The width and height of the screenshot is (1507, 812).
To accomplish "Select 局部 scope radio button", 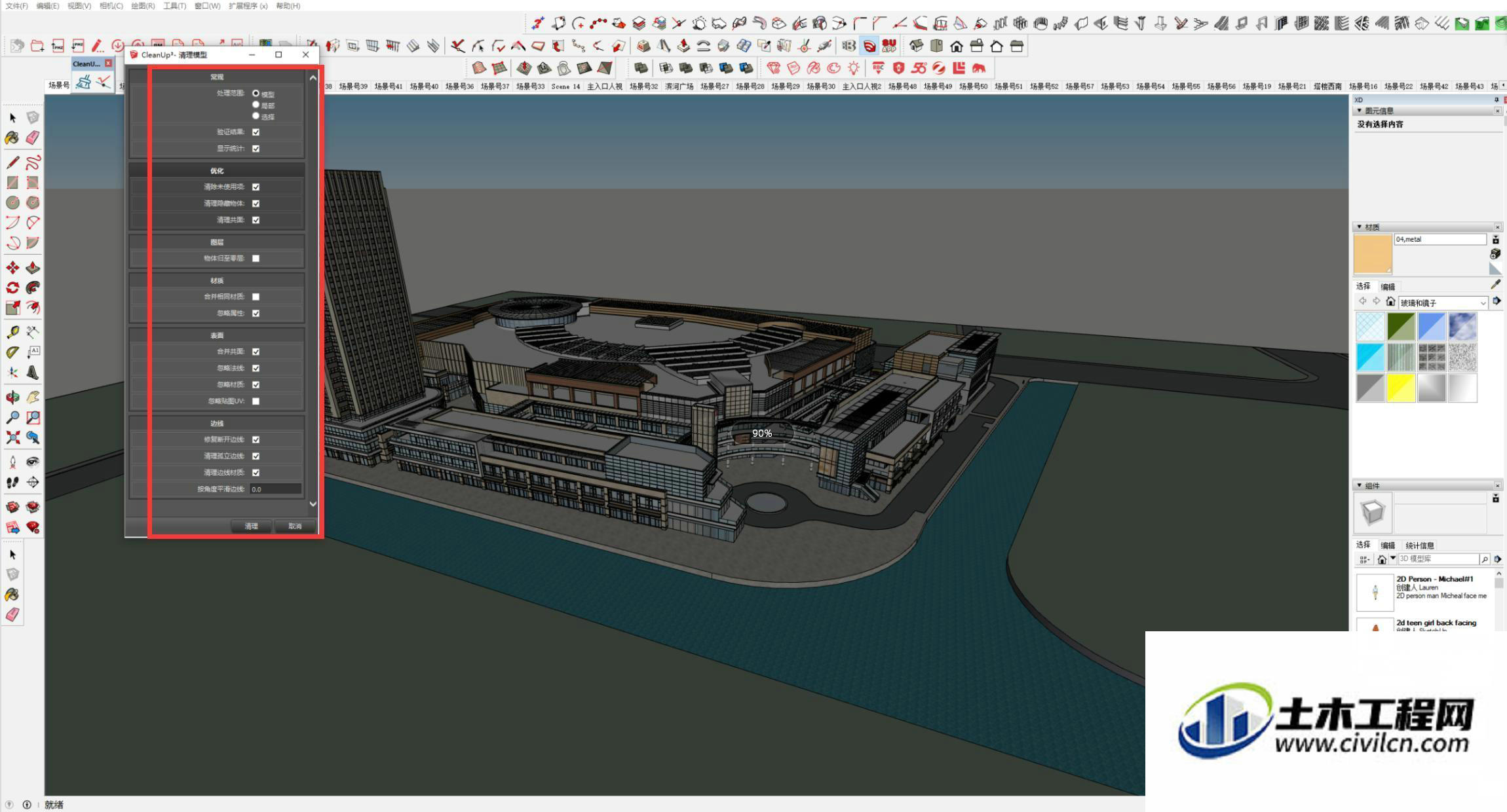I will [256, 105].
